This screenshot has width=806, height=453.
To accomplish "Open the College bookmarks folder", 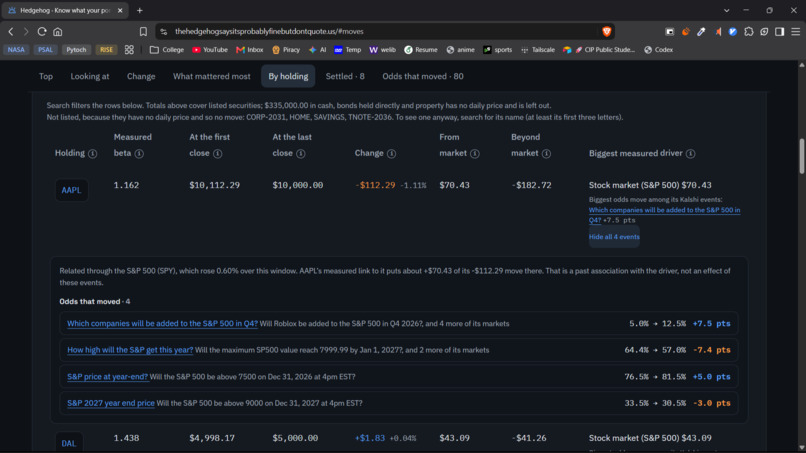I will 167,50.
